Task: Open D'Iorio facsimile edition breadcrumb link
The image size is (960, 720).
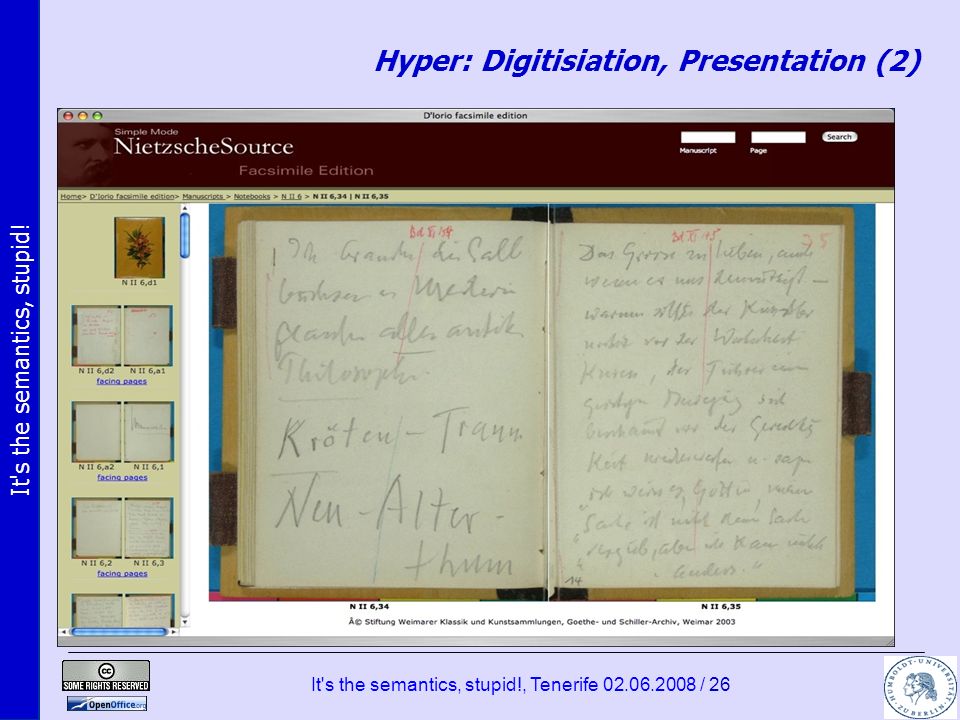Action: coord(132,197)
